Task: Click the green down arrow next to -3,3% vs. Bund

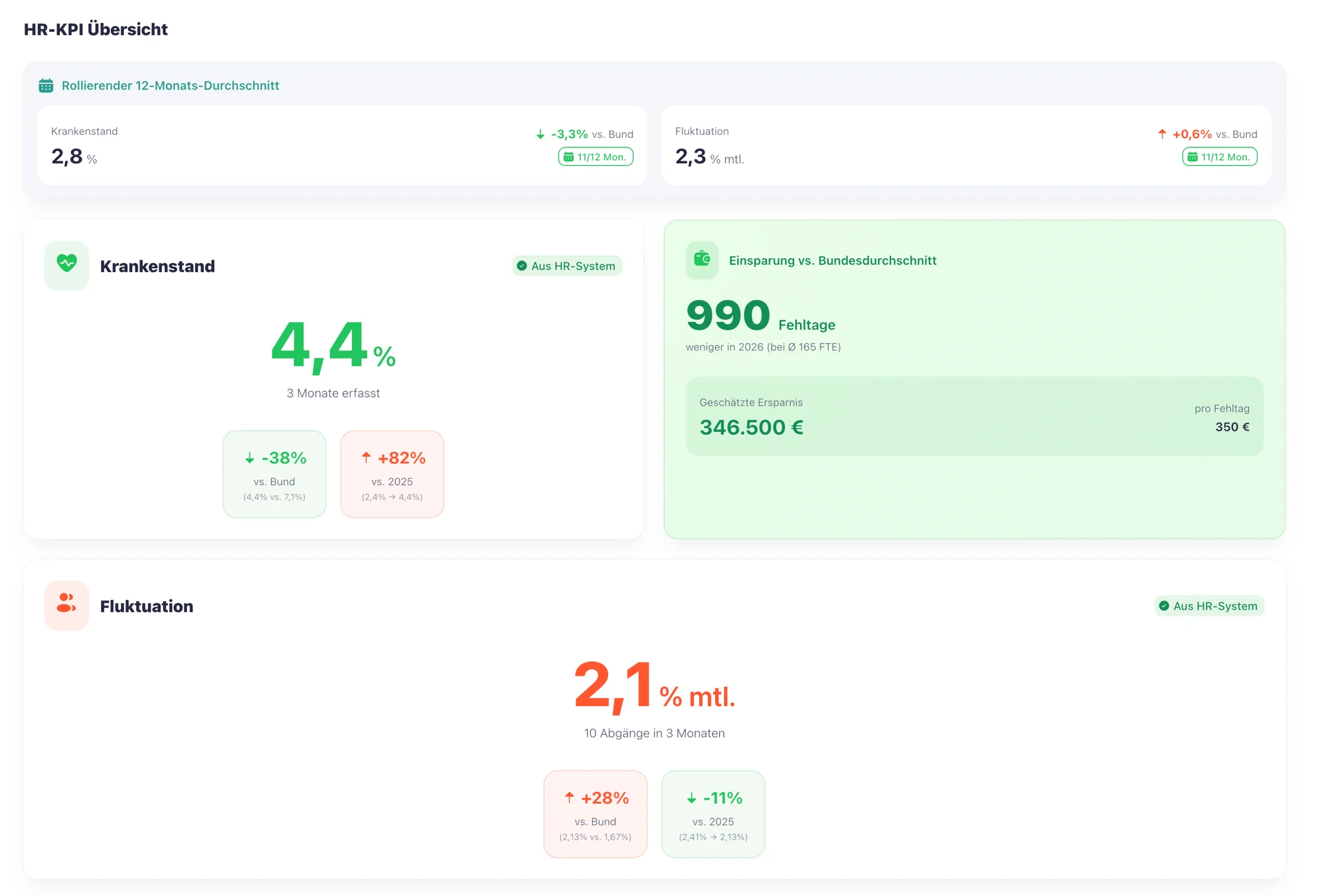Action: 540,135
